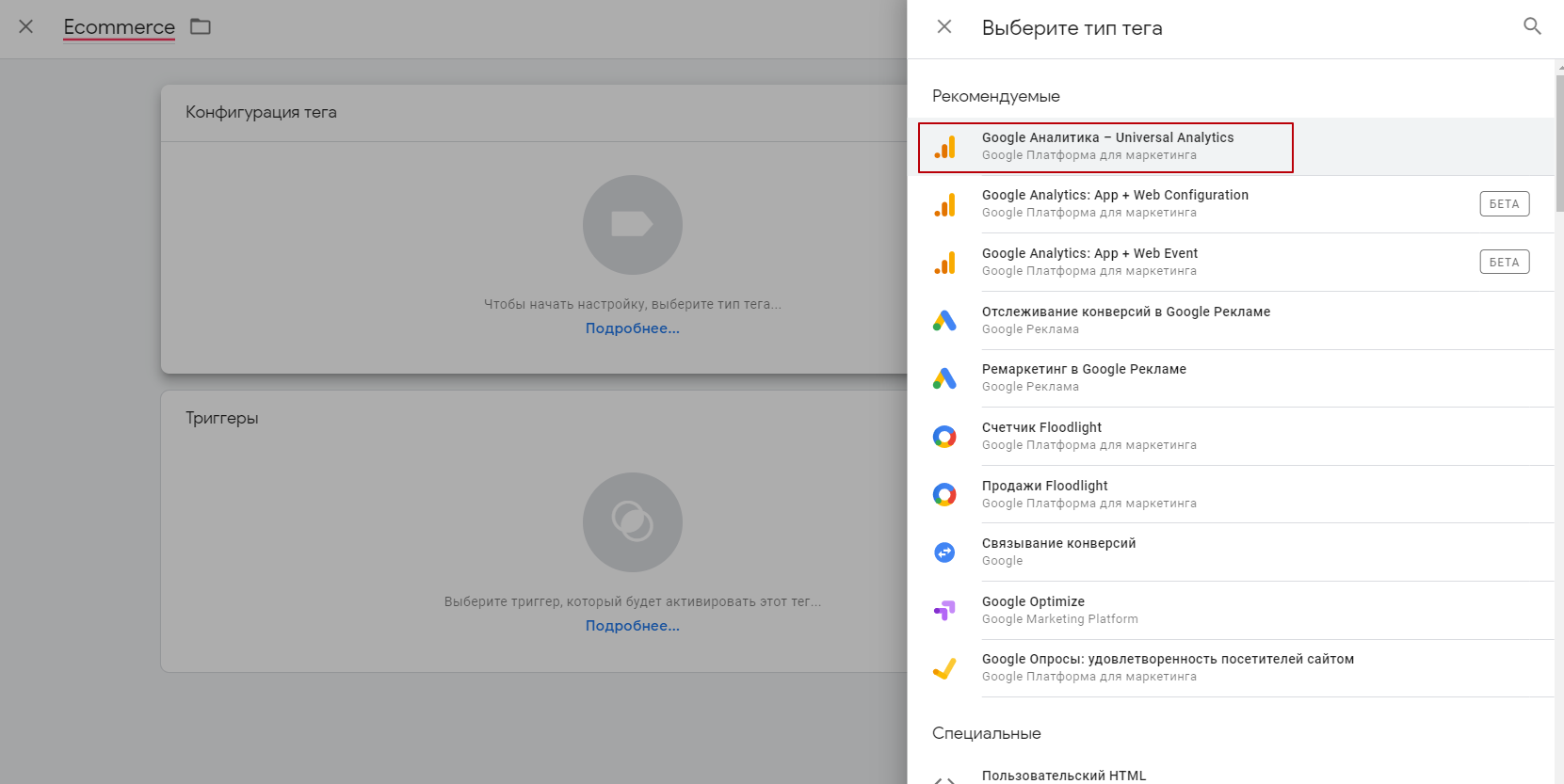Click the folder icon next to Ecommerce
1564x784 pixels.
pyautogui.click(x=201, y=26)
